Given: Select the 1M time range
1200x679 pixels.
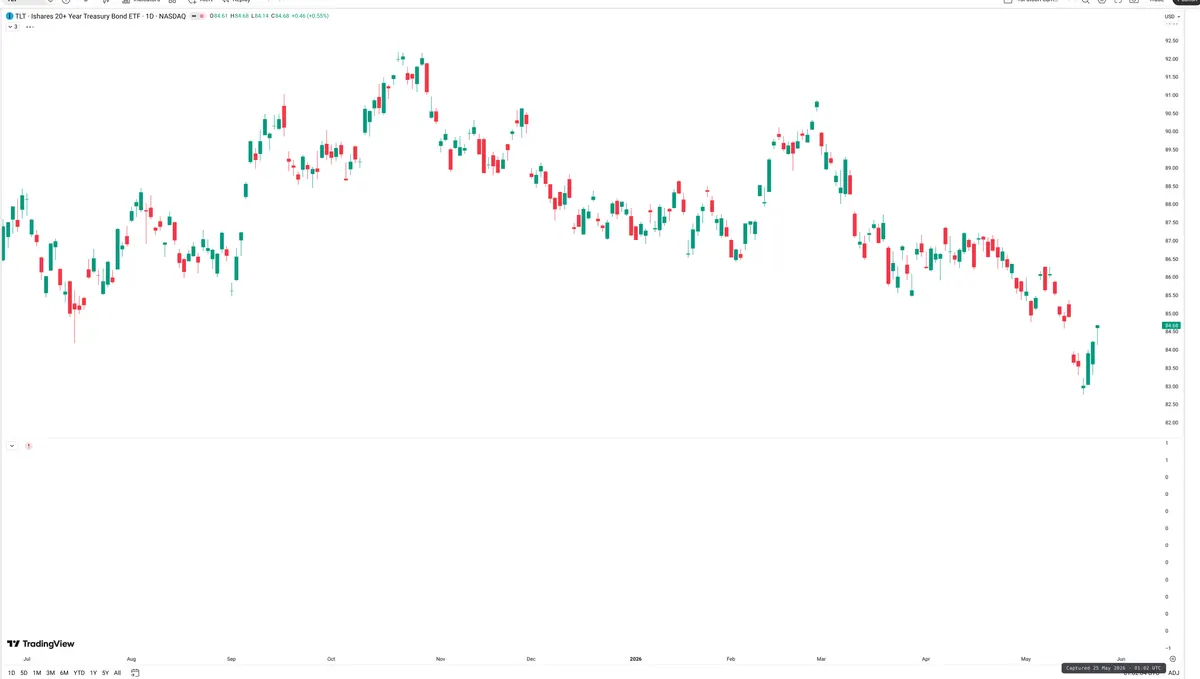Looking at the screenshot, I should pos(37,673).
